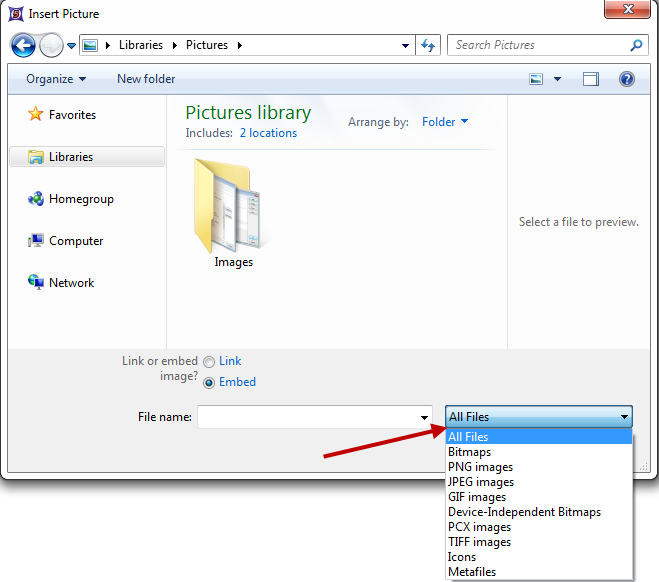Viewport: 659px width, 582px height.
Task: Click the change view icon
Action: (537, 79)
